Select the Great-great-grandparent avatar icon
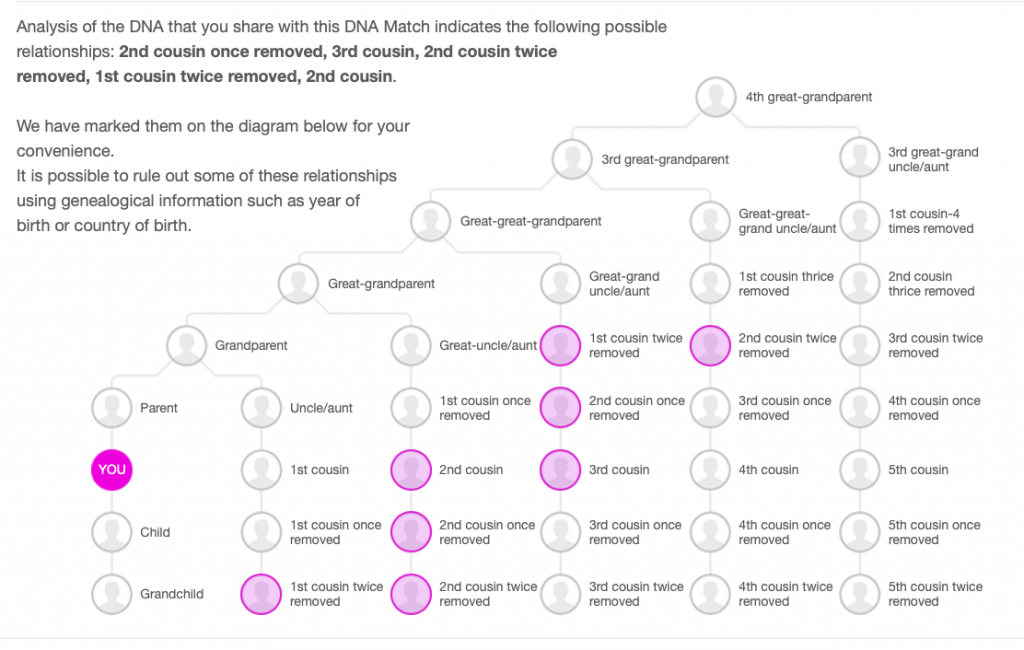Image resolution: width=1024 pixels, height=650 pixels. pos(431,222)
